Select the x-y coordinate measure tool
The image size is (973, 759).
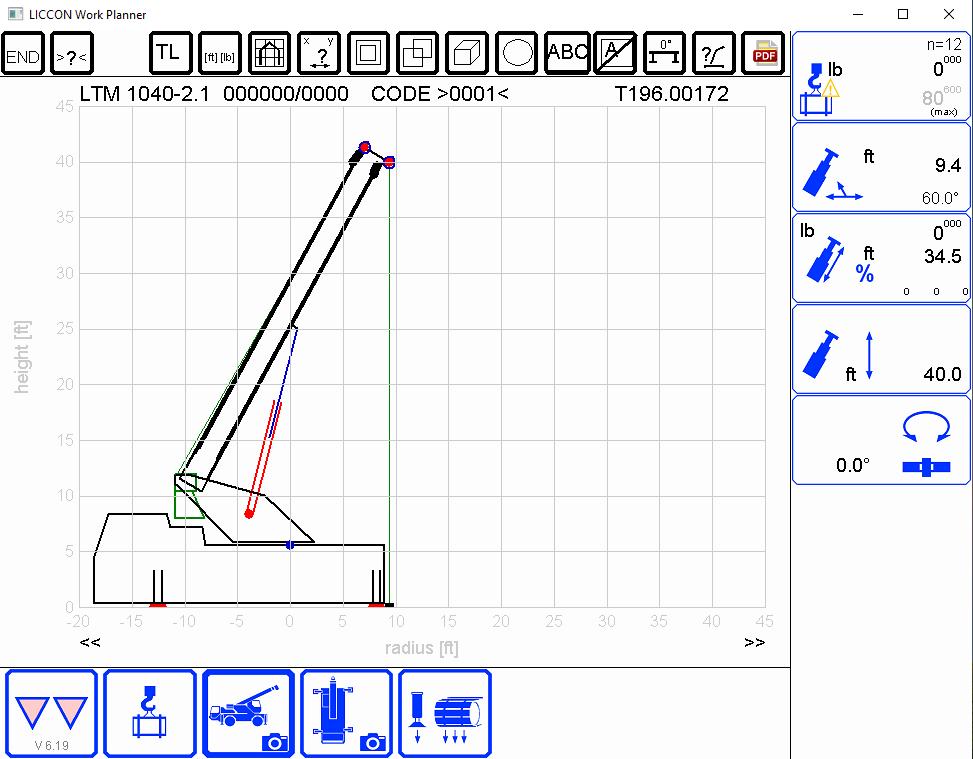pos(318,54)
